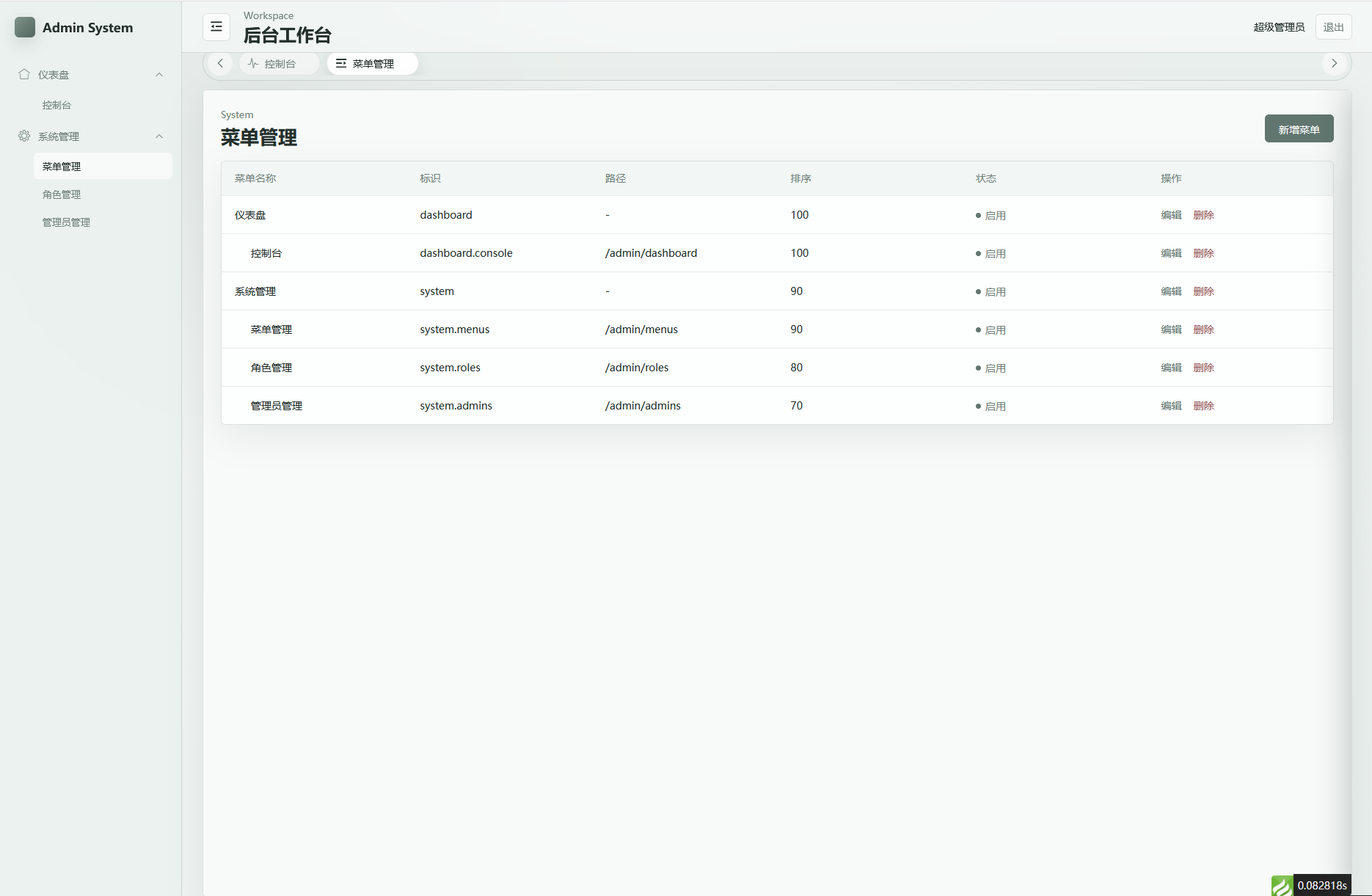Collapse the 系统管理 sidebar group chevron

click(159, 136)
